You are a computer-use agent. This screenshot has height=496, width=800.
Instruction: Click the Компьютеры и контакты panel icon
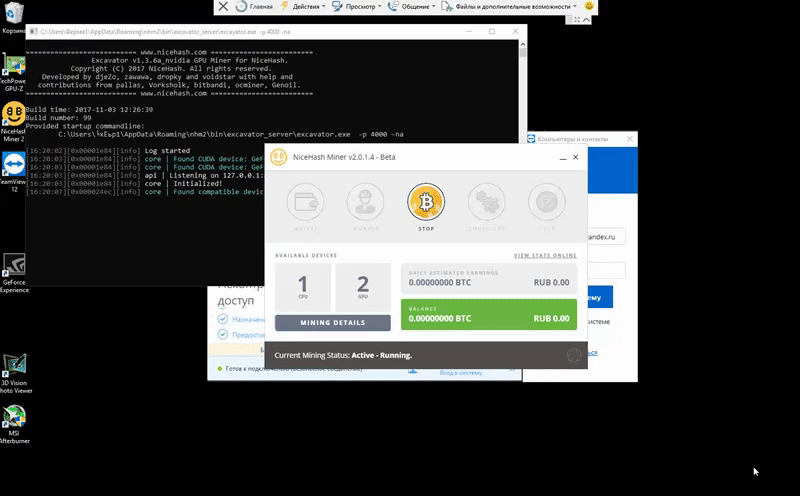[x=531, y=139]
